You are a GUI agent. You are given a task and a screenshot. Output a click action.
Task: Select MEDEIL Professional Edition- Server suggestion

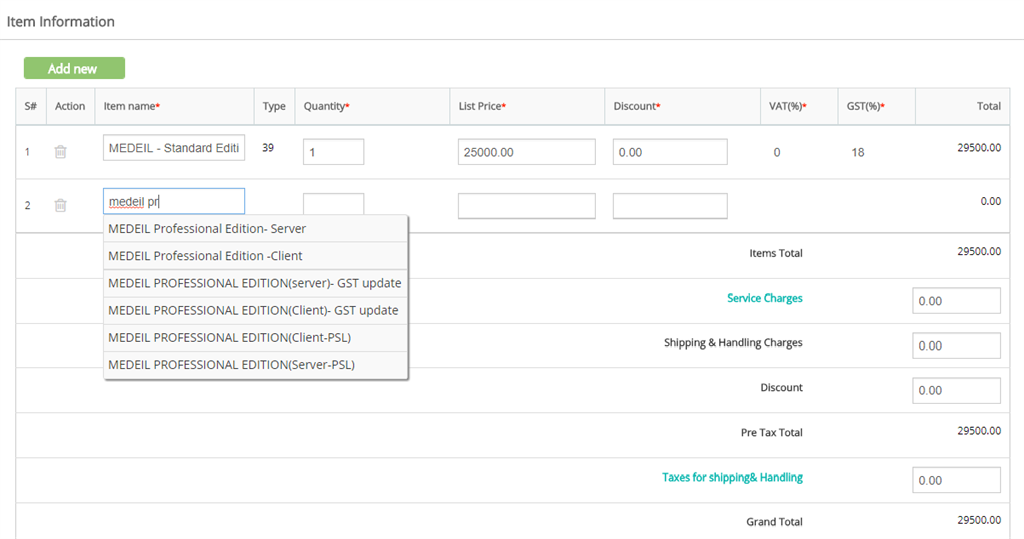[255, 229]
